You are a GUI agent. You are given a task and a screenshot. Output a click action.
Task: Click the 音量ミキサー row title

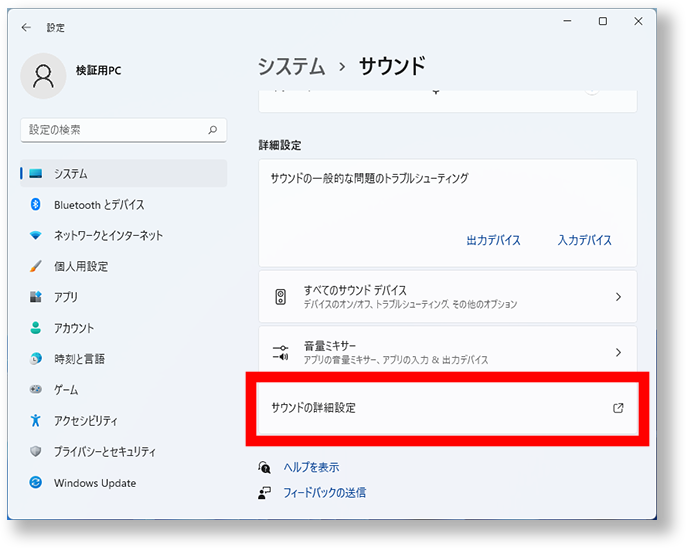[330, 346]
